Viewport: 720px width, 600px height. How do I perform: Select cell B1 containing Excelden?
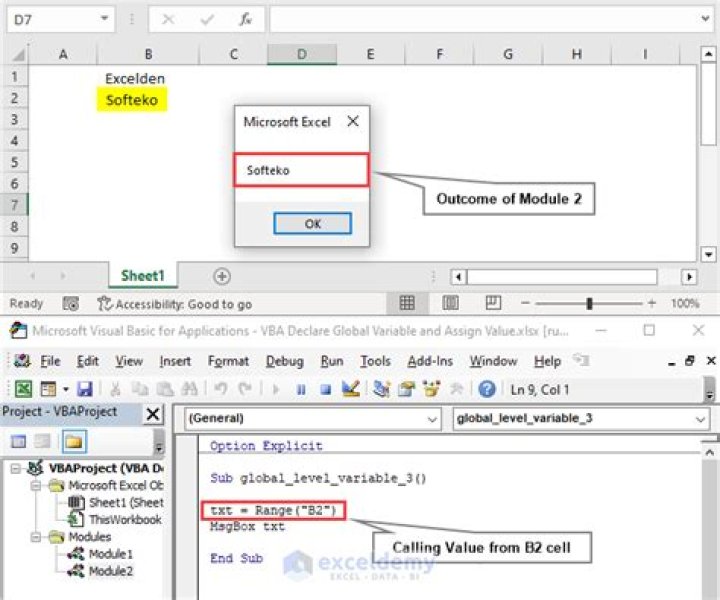point(148,78)
